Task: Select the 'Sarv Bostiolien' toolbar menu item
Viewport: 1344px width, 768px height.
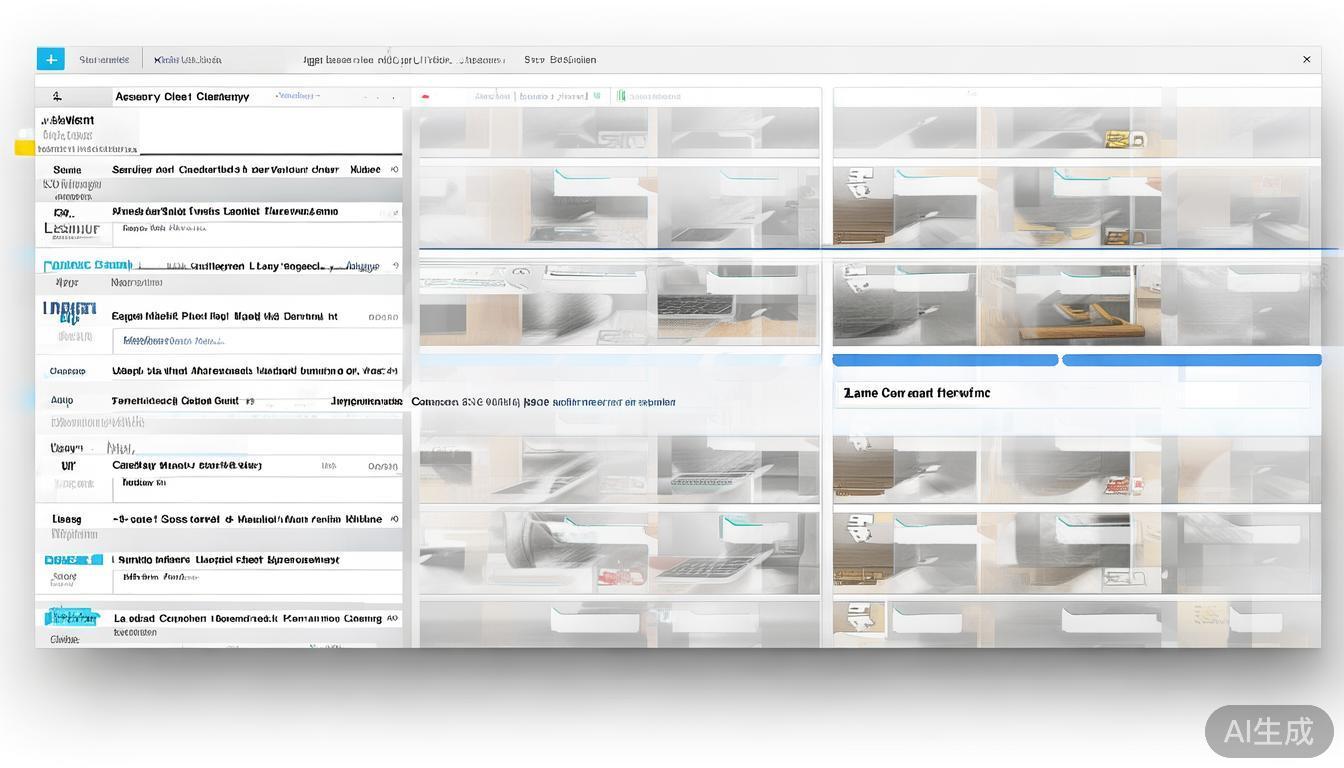Action: [x=560, y=60]
